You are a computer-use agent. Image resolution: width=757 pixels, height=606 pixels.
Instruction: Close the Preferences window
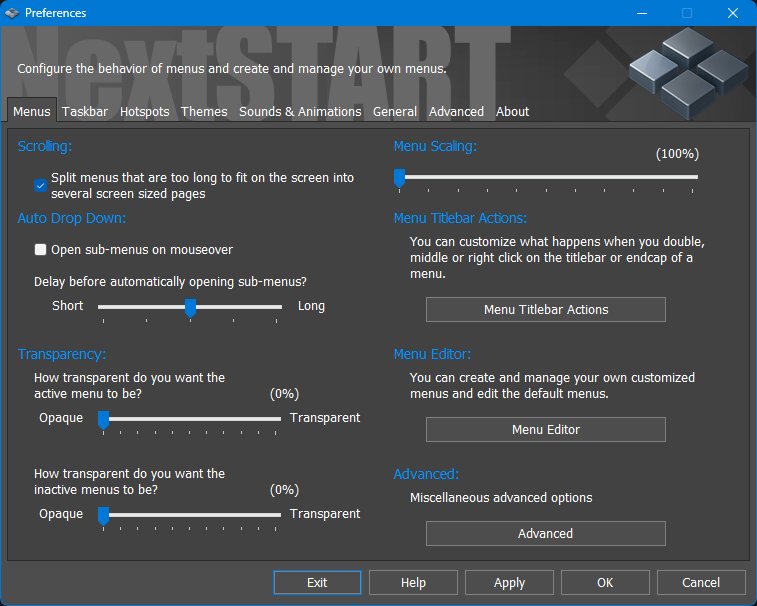[733, 13]
